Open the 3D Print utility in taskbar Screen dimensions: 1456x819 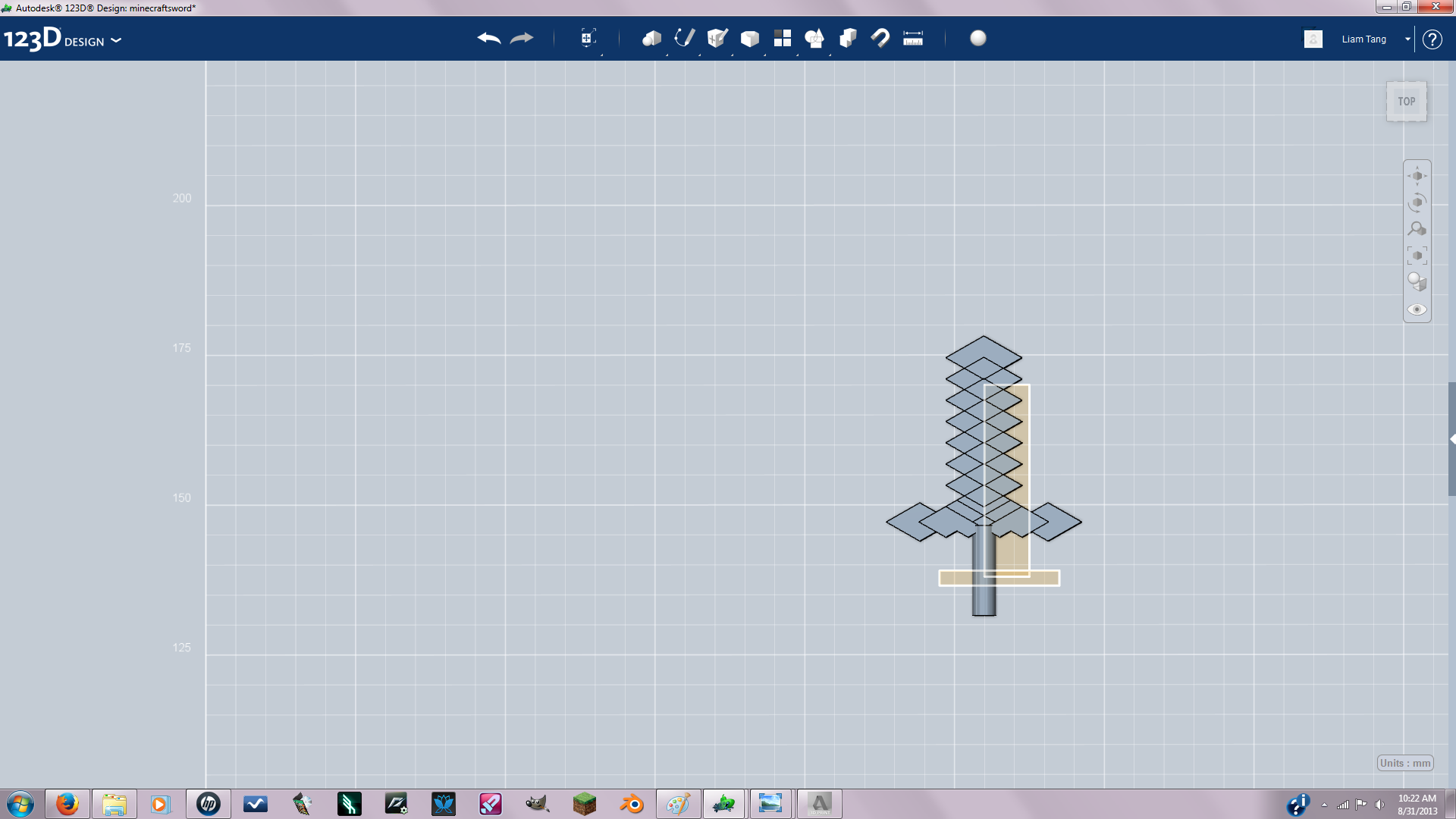pyautogui.click(x=819, y=804)
